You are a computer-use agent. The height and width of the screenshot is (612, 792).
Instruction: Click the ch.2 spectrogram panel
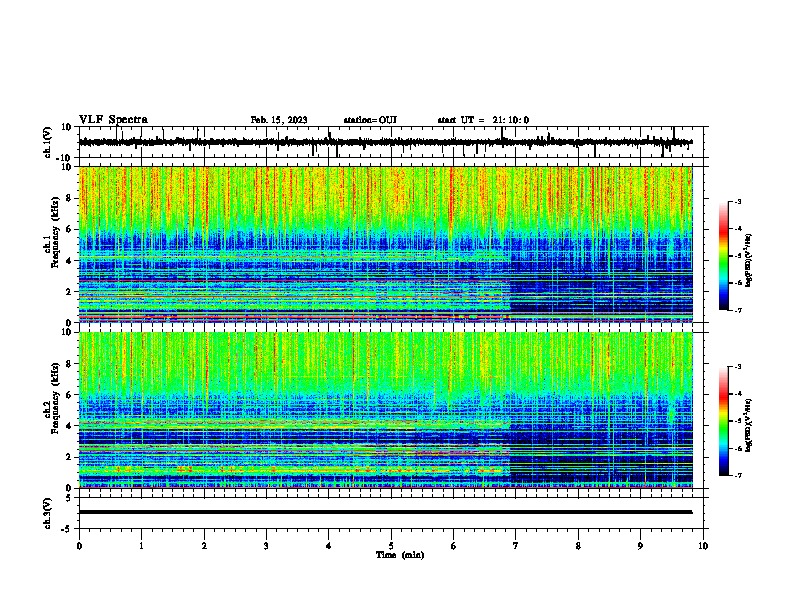[386, 410]
